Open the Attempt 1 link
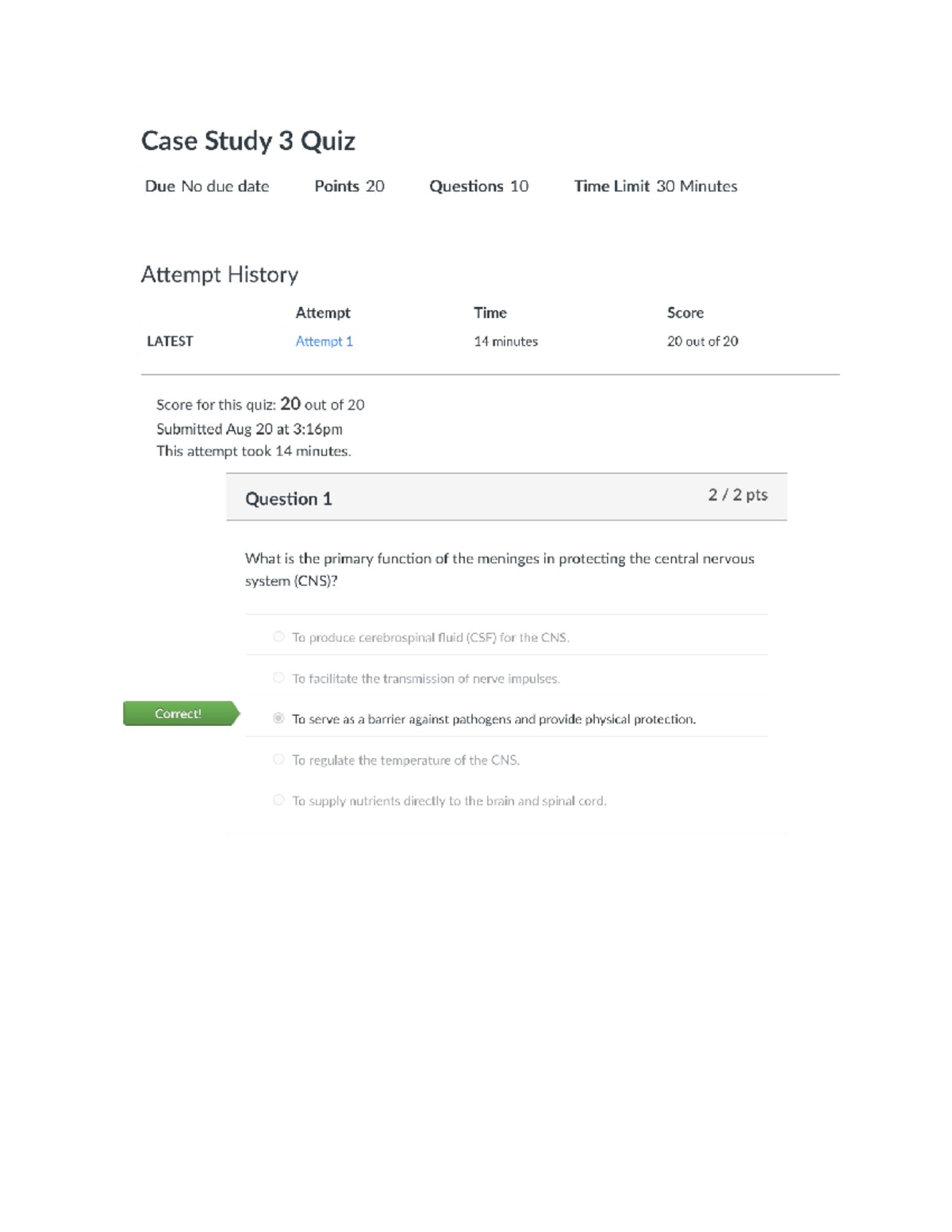The height and width of the screenshot is (1232, 952). (324, 341)
